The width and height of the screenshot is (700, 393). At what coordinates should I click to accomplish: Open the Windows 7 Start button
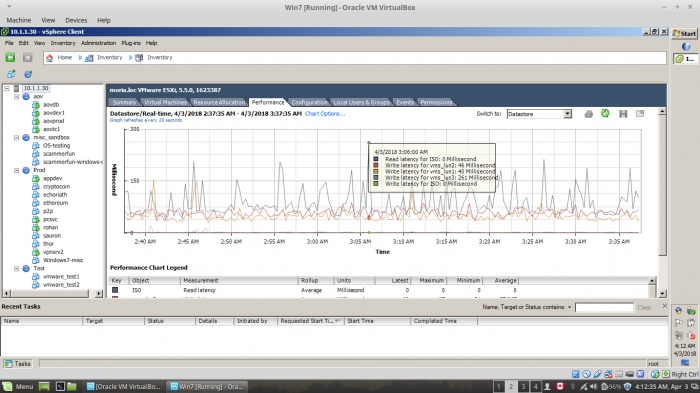(685, 33)
